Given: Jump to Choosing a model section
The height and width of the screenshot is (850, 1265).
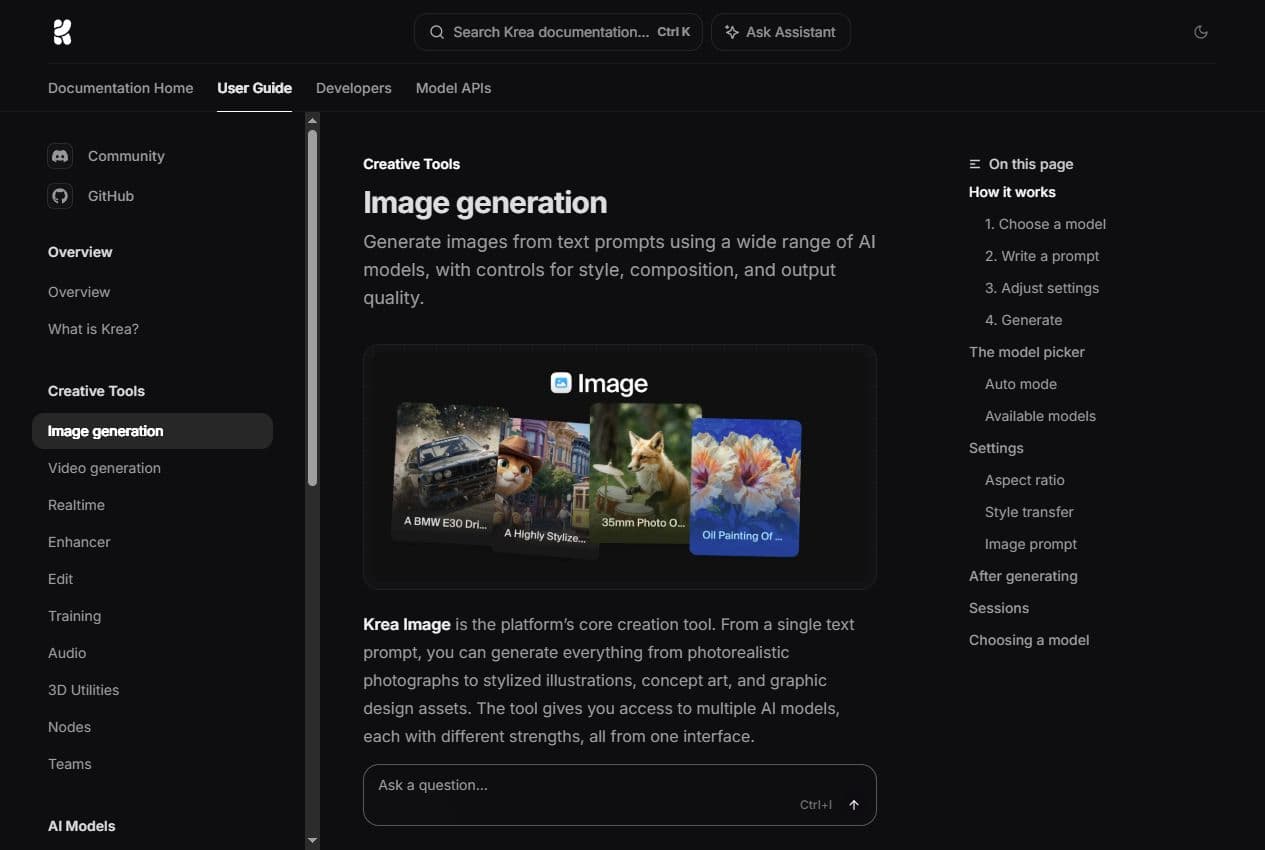Looking at the screenshot, I should pos(1029,640).
